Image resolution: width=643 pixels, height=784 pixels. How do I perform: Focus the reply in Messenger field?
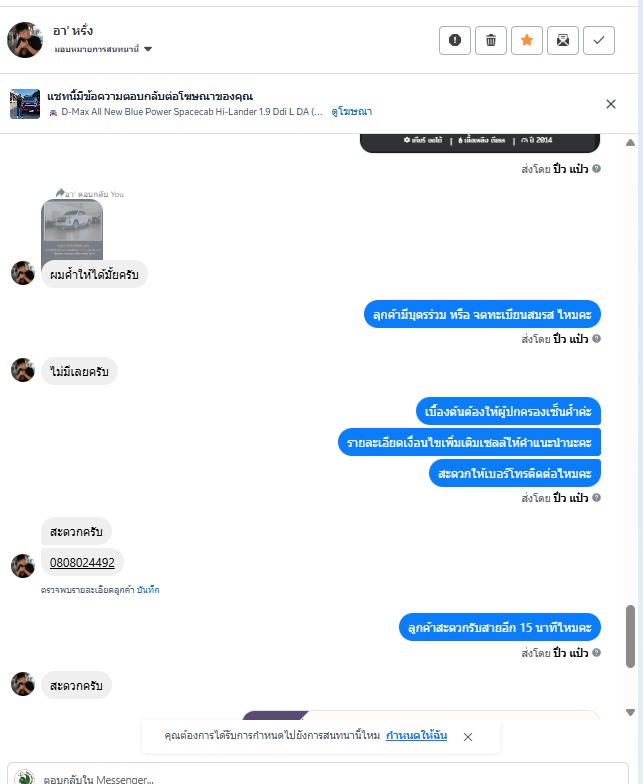pos(318,776)
